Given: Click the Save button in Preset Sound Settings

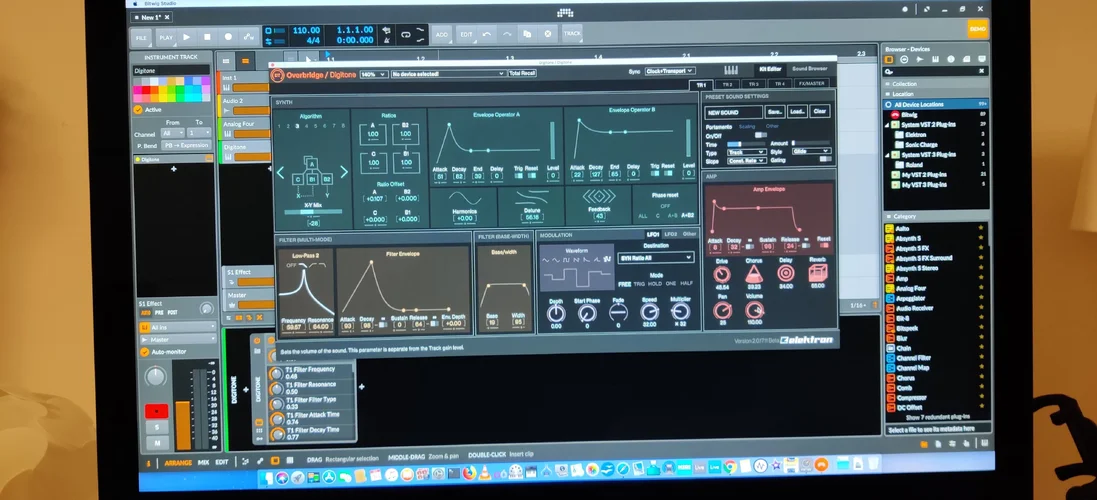Looking at the screenshot, I should tap(773, 112).
